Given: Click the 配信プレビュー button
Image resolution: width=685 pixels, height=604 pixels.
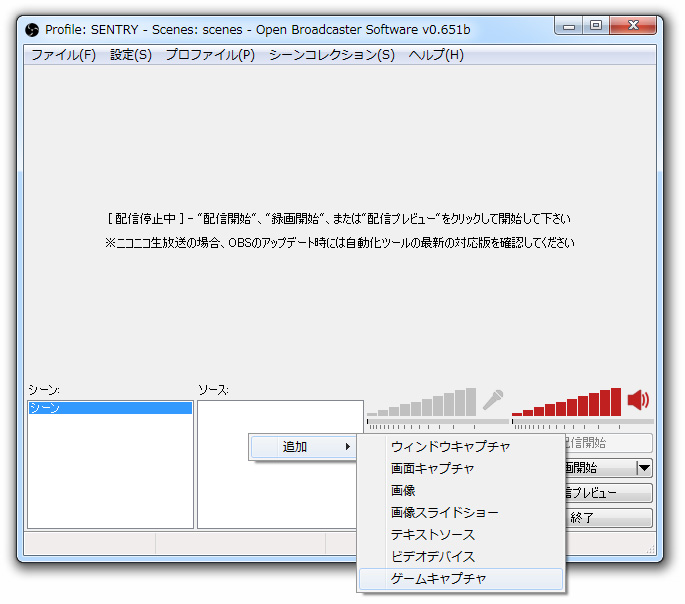Looking at the screenshot, I should click(x=609, y=493).
